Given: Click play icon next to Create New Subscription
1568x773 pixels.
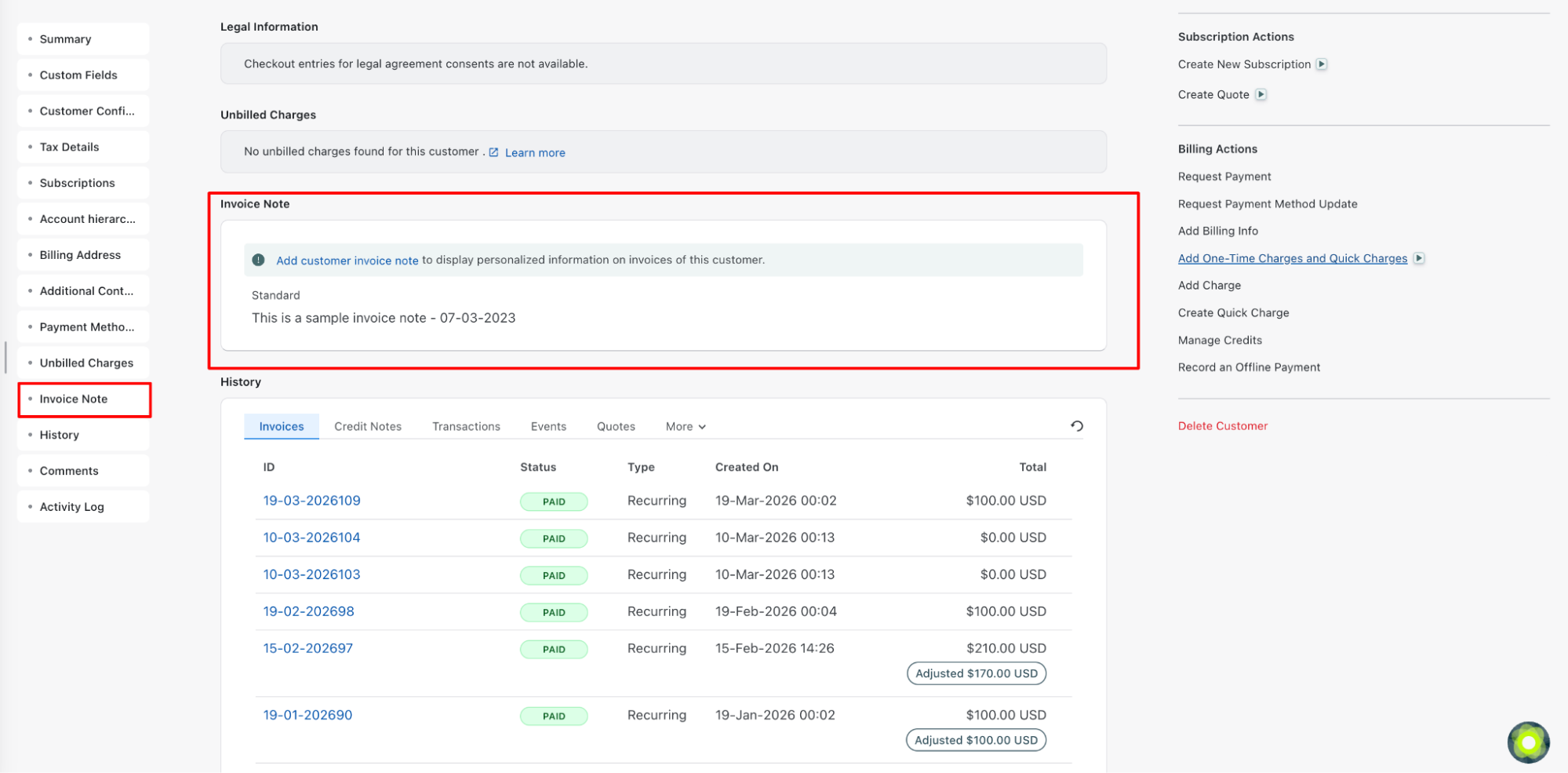Looking at the screenshot, I should coord(1322,64).
